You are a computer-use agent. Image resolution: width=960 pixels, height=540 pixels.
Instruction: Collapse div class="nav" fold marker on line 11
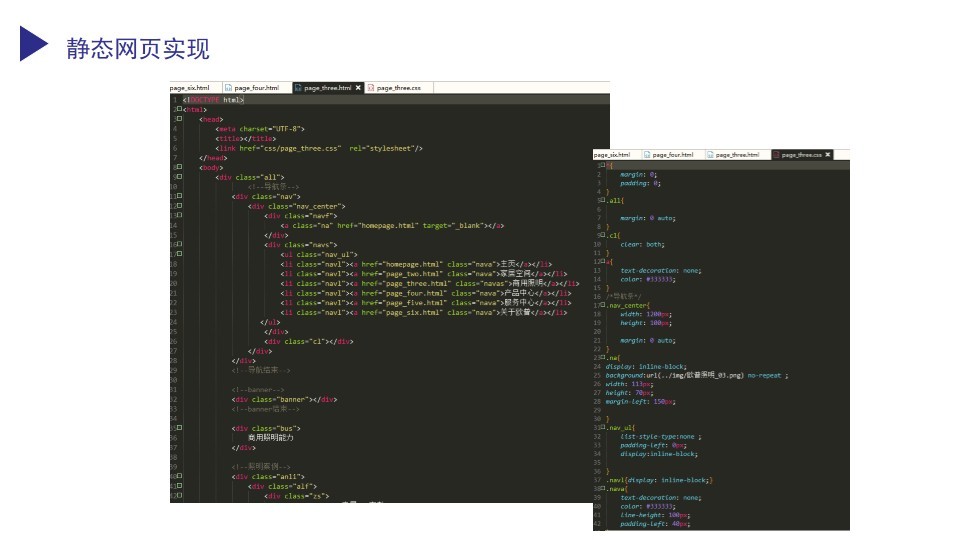click(x=179, y=196)
